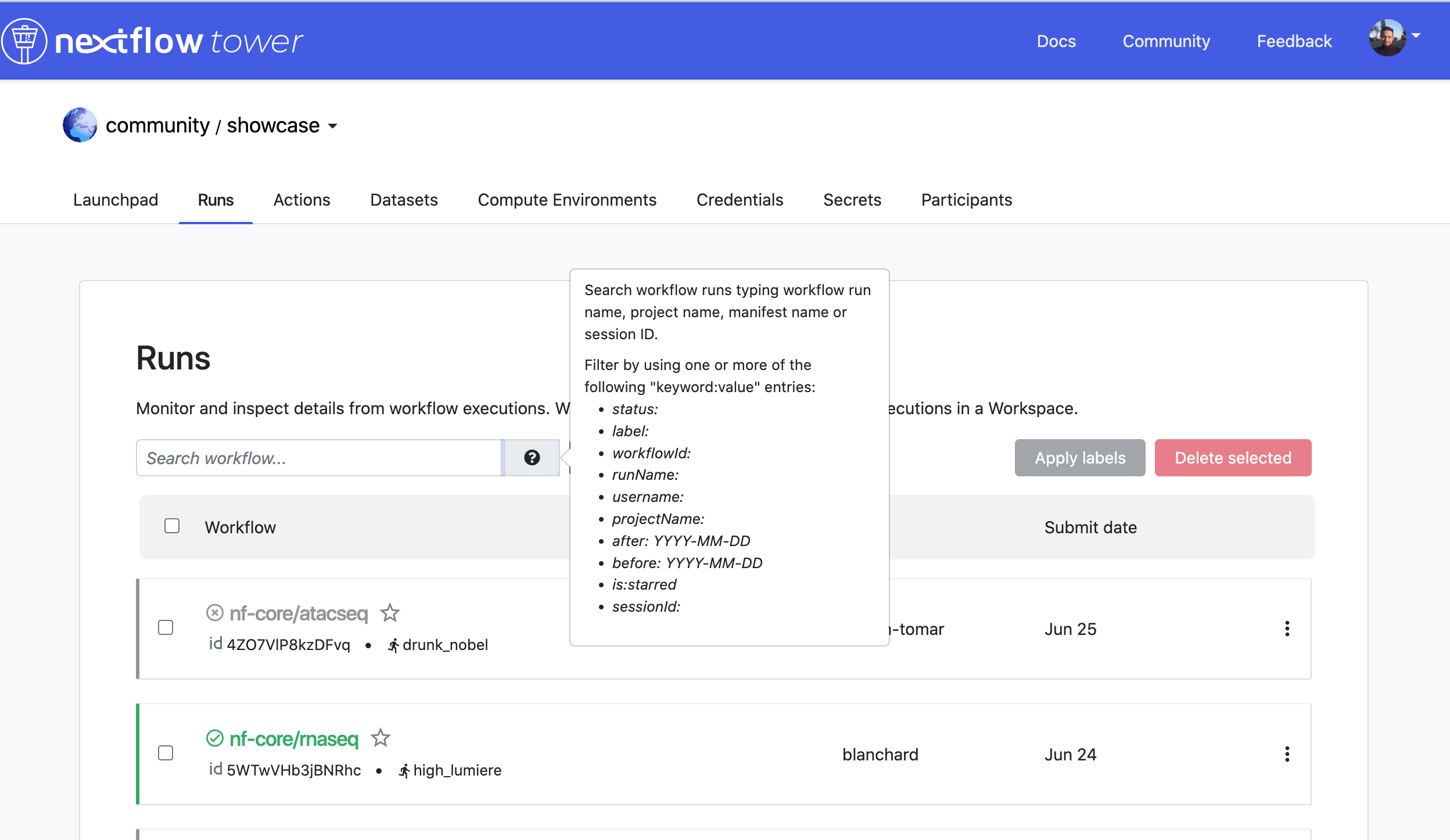The image size is (1450, 840).
Task: Focus the Search workflow input field
Action: point(319,458)
